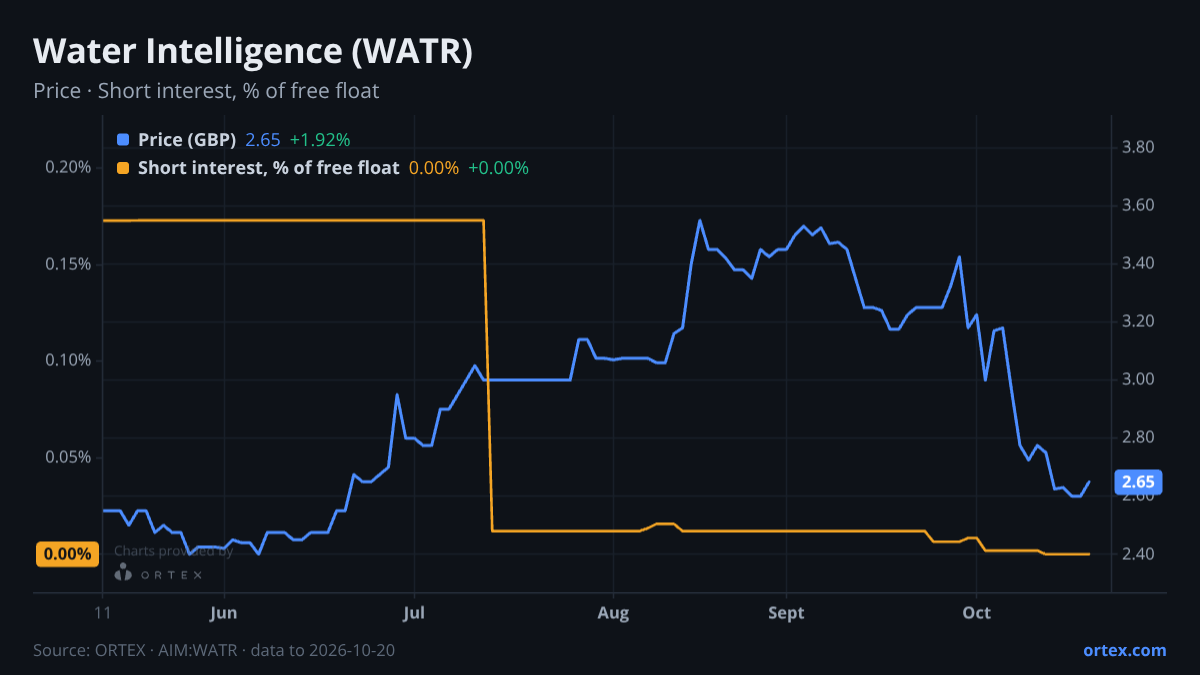This screenshot has height=675, width=1200.
Task: Click the 3.40 right axis label
Action: point(1139,263)
